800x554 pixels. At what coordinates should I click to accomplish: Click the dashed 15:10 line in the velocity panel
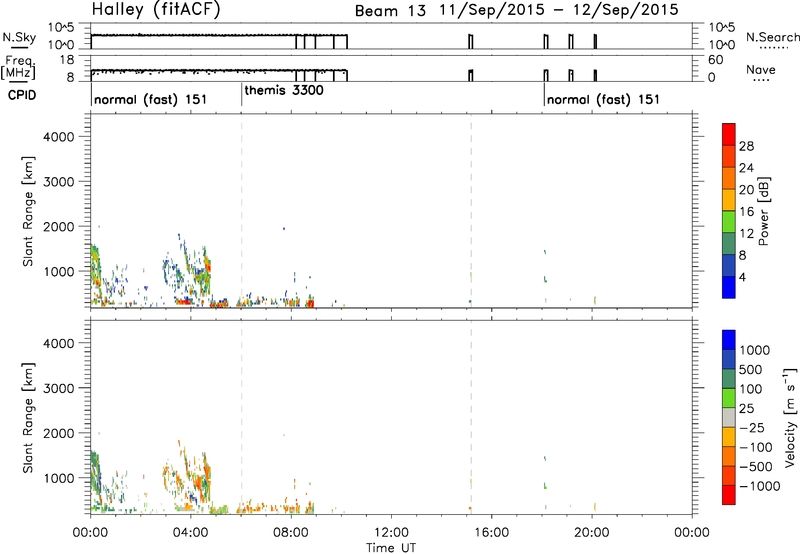pyautogui.click(x=471, y=417)
